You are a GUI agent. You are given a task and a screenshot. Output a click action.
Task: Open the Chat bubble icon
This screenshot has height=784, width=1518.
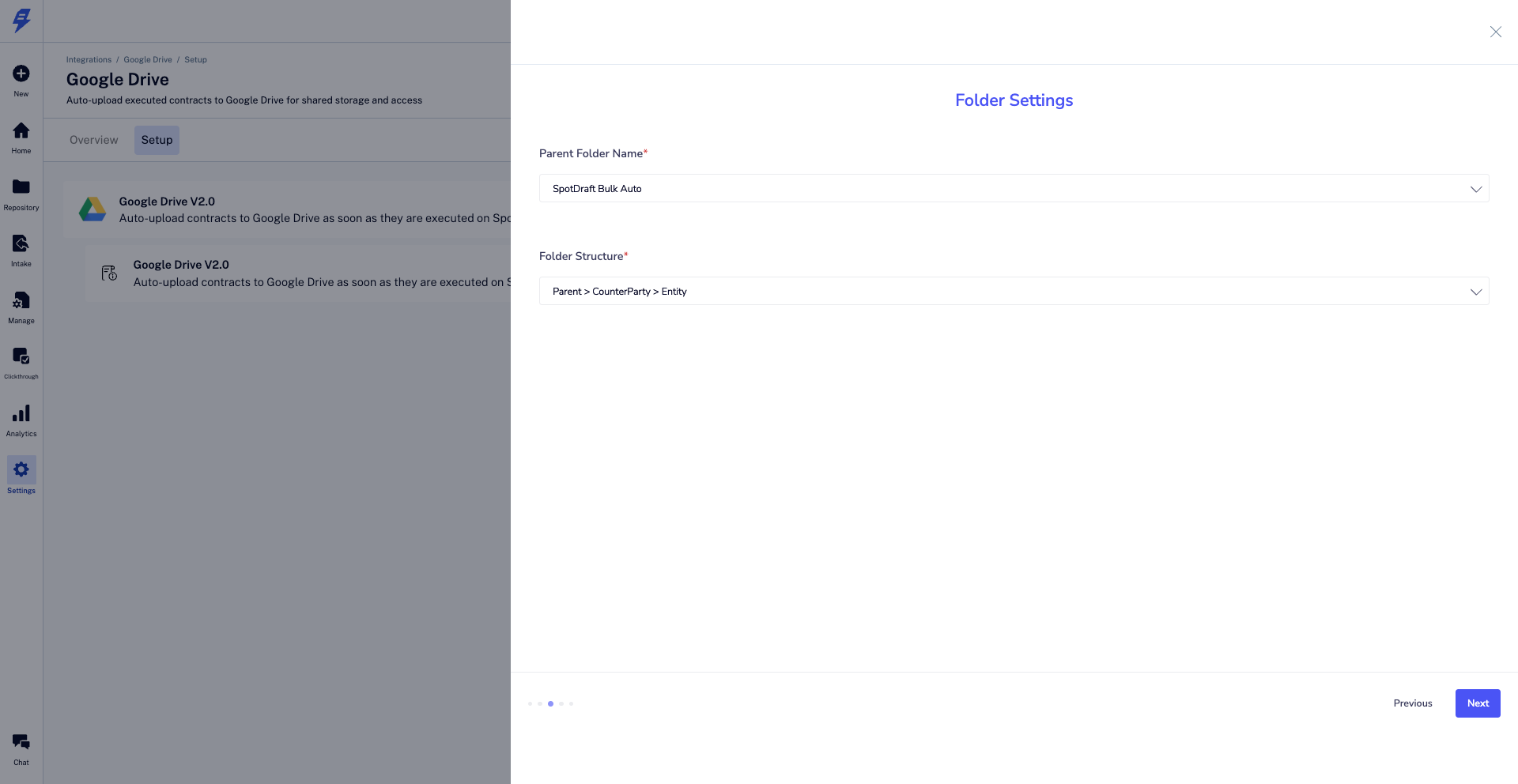point(21,742)
